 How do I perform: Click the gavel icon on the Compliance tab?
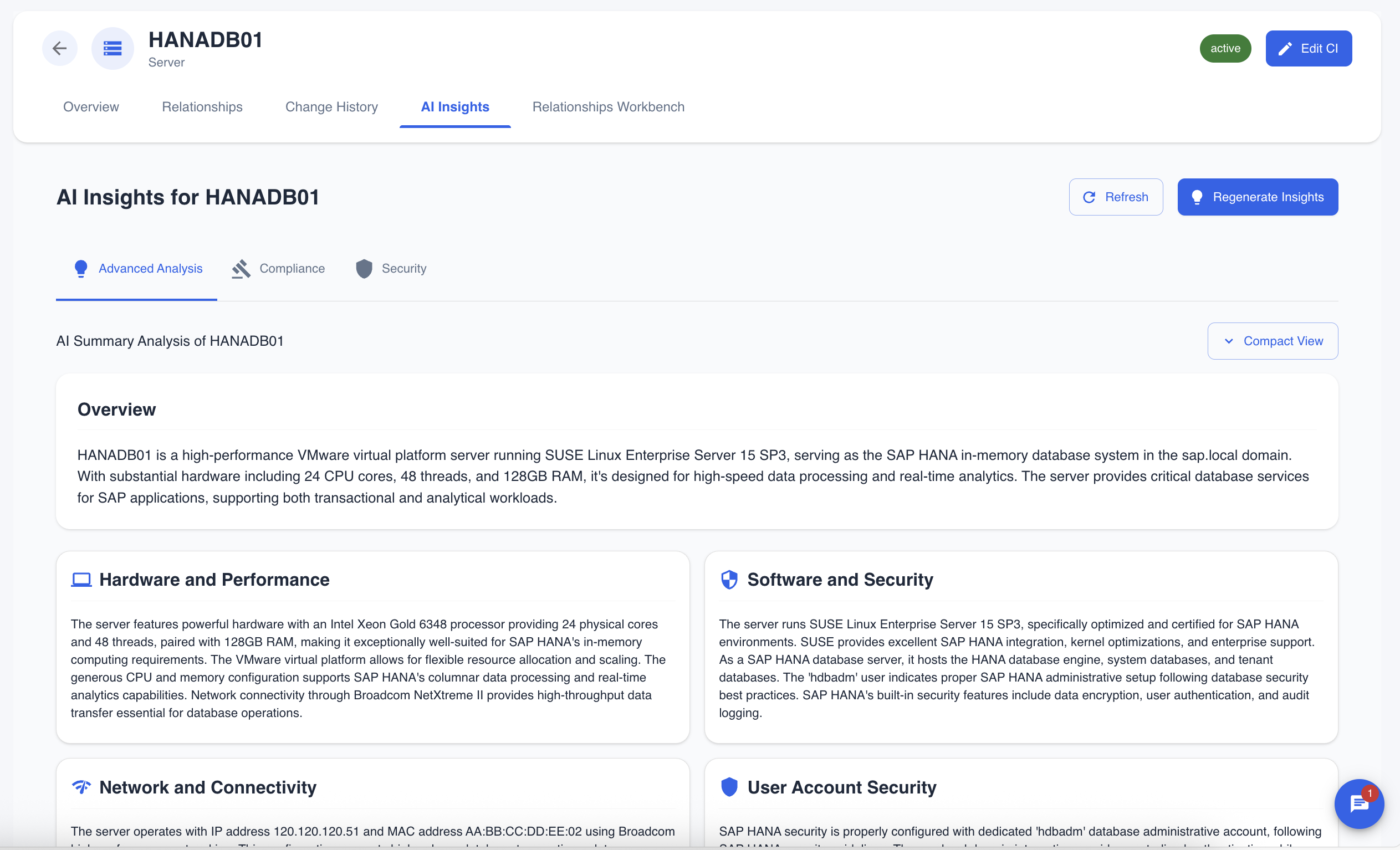click(x=241, y=268)
